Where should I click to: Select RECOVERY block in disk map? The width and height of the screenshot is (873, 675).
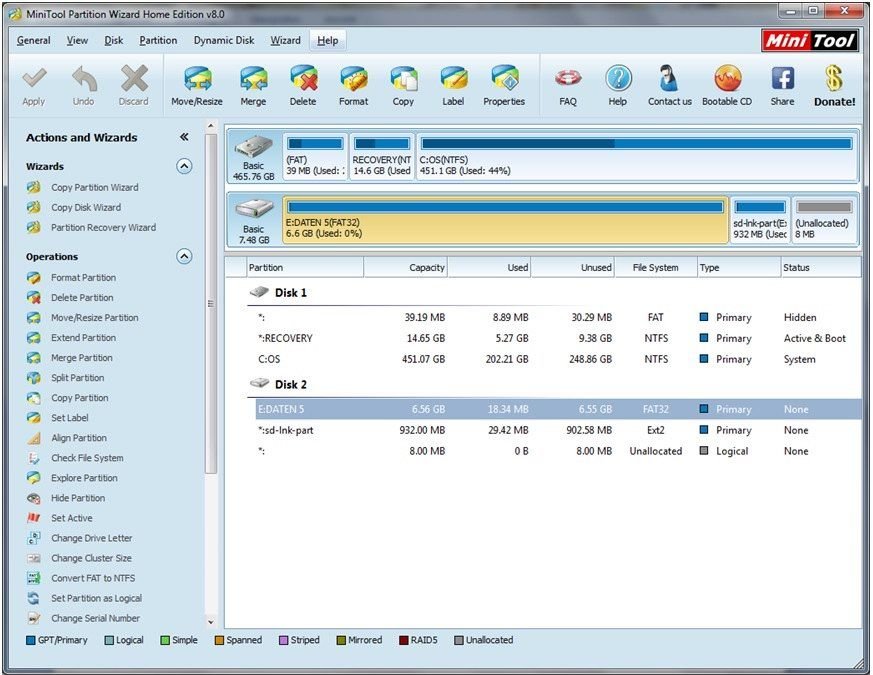382,156
